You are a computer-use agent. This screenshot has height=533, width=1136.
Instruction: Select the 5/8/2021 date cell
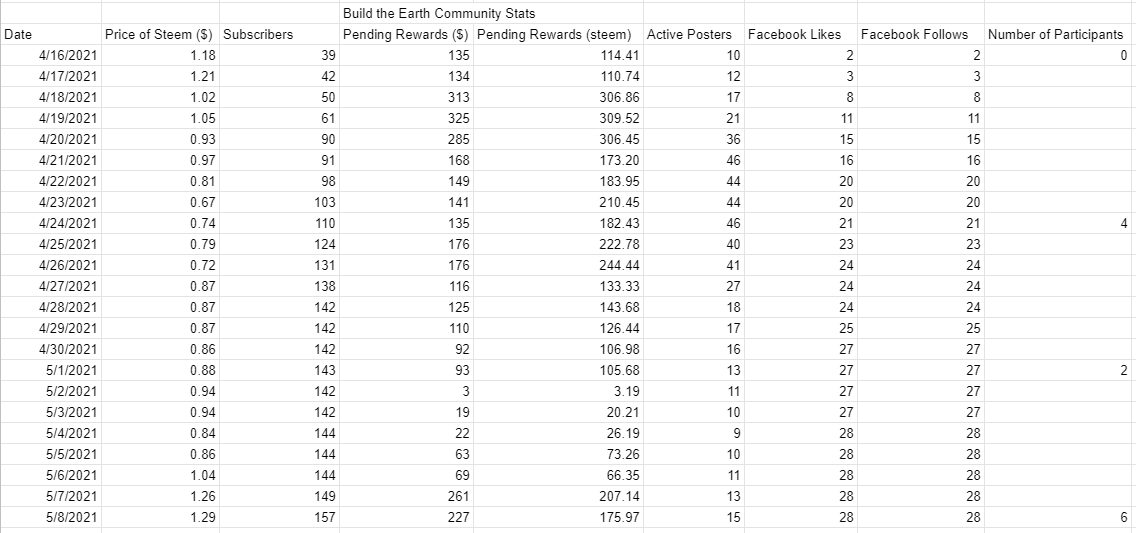click(51, 517)
